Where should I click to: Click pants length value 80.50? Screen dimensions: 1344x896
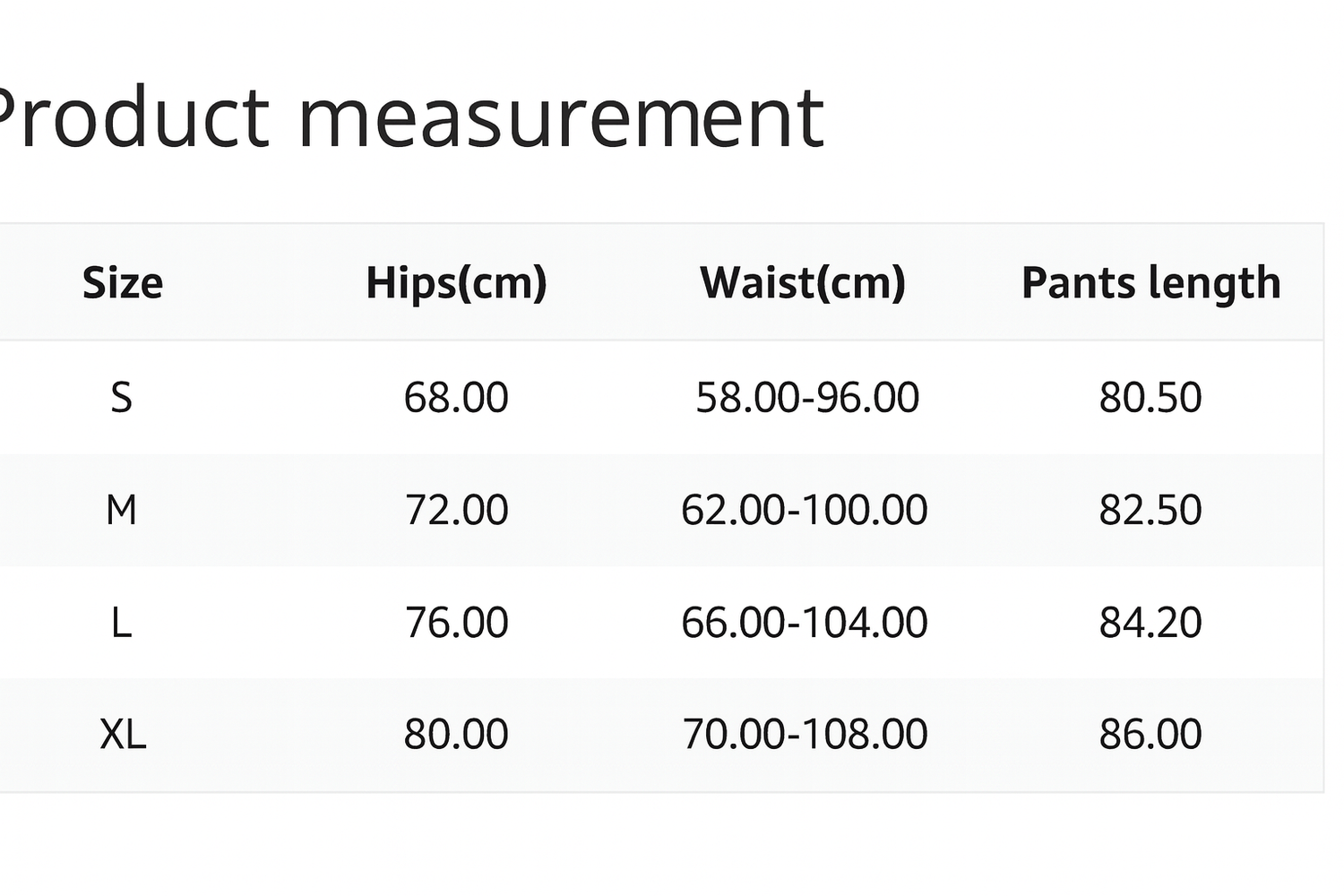pyautogui.click(x=1150, y=398)
